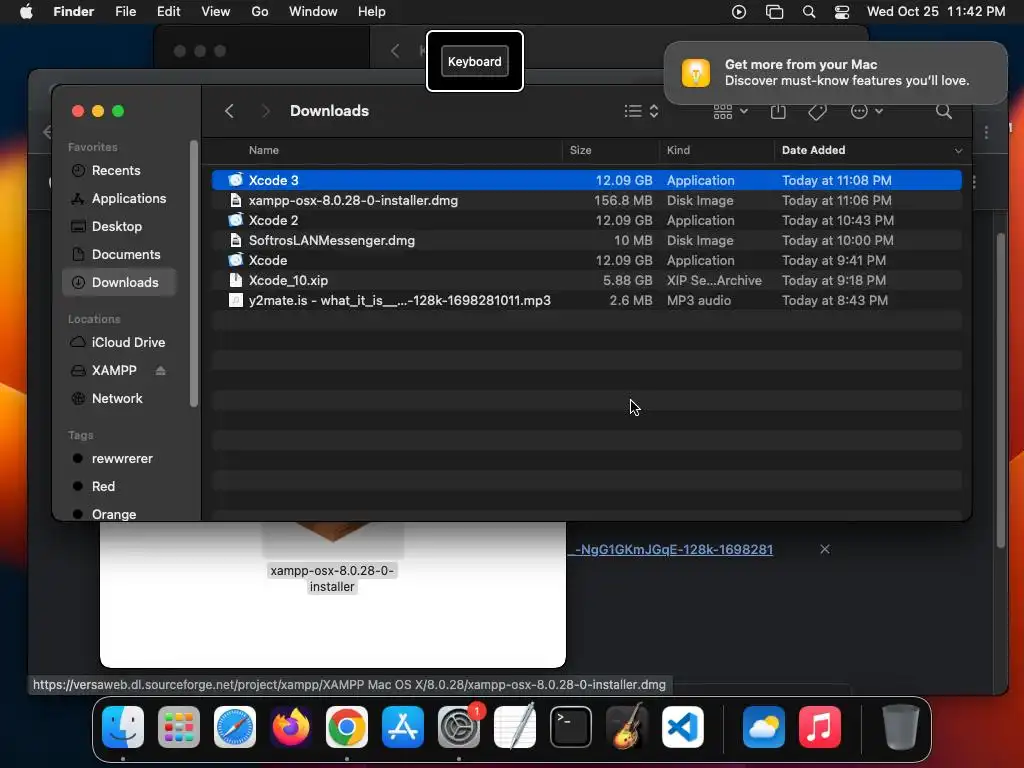Image resolution: width=1024 pixels, height=768 pixels.
Task: Switch Finder to list view icon
Action: pyautogui.click(x=633, y=111)
